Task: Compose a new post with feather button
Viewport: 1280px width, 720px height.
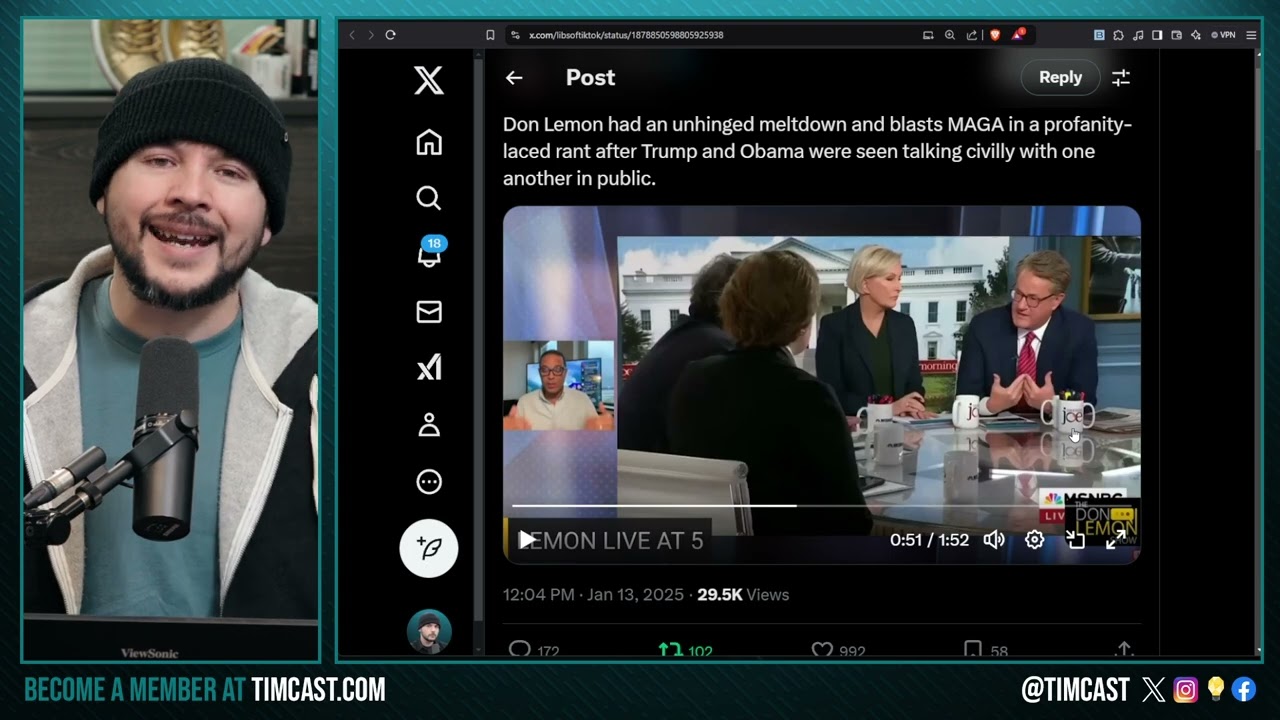Action: tap(429, 548)
